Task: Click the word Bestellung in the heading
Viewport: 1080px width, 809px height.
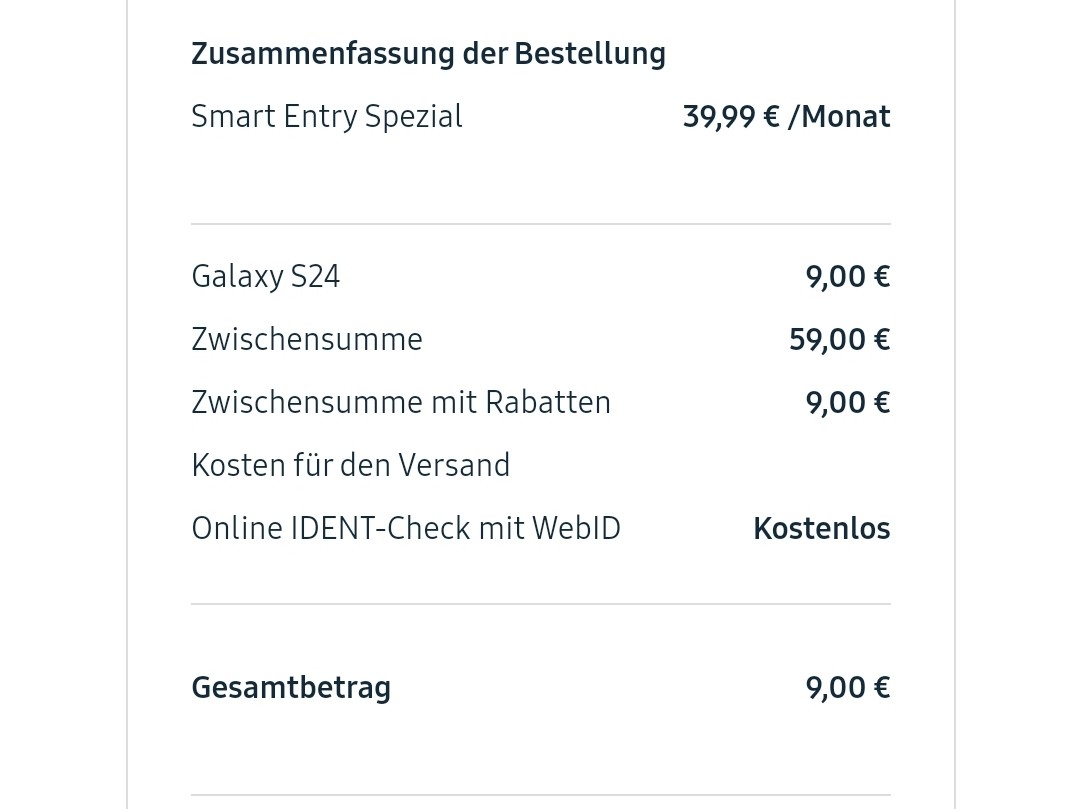Action: 590,54
